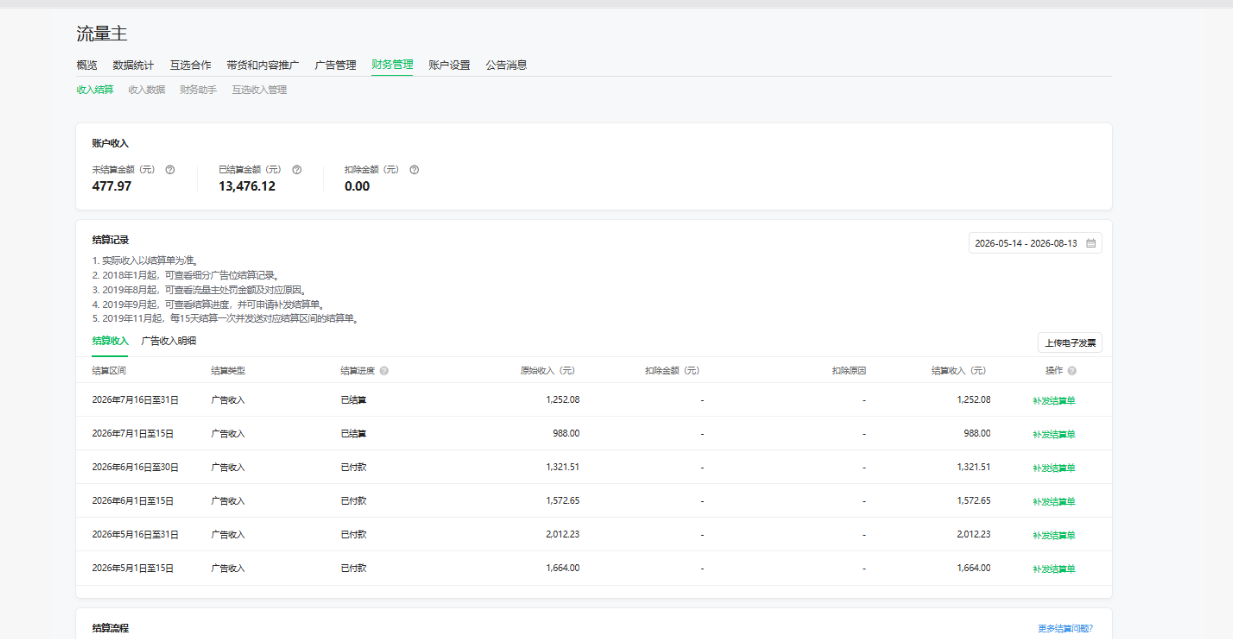The image size is (1233, 639).
Task: Click 流量主 page title
Action: coord(102,35)
